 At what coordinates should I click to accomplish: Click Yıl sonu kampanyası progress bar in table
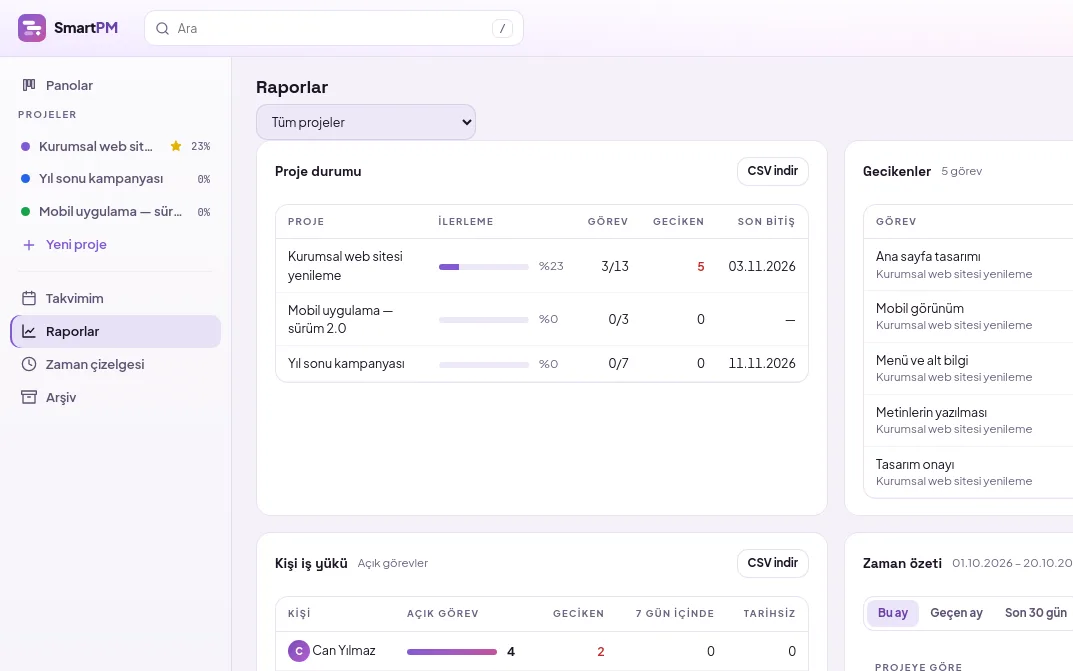click(483, 365)
